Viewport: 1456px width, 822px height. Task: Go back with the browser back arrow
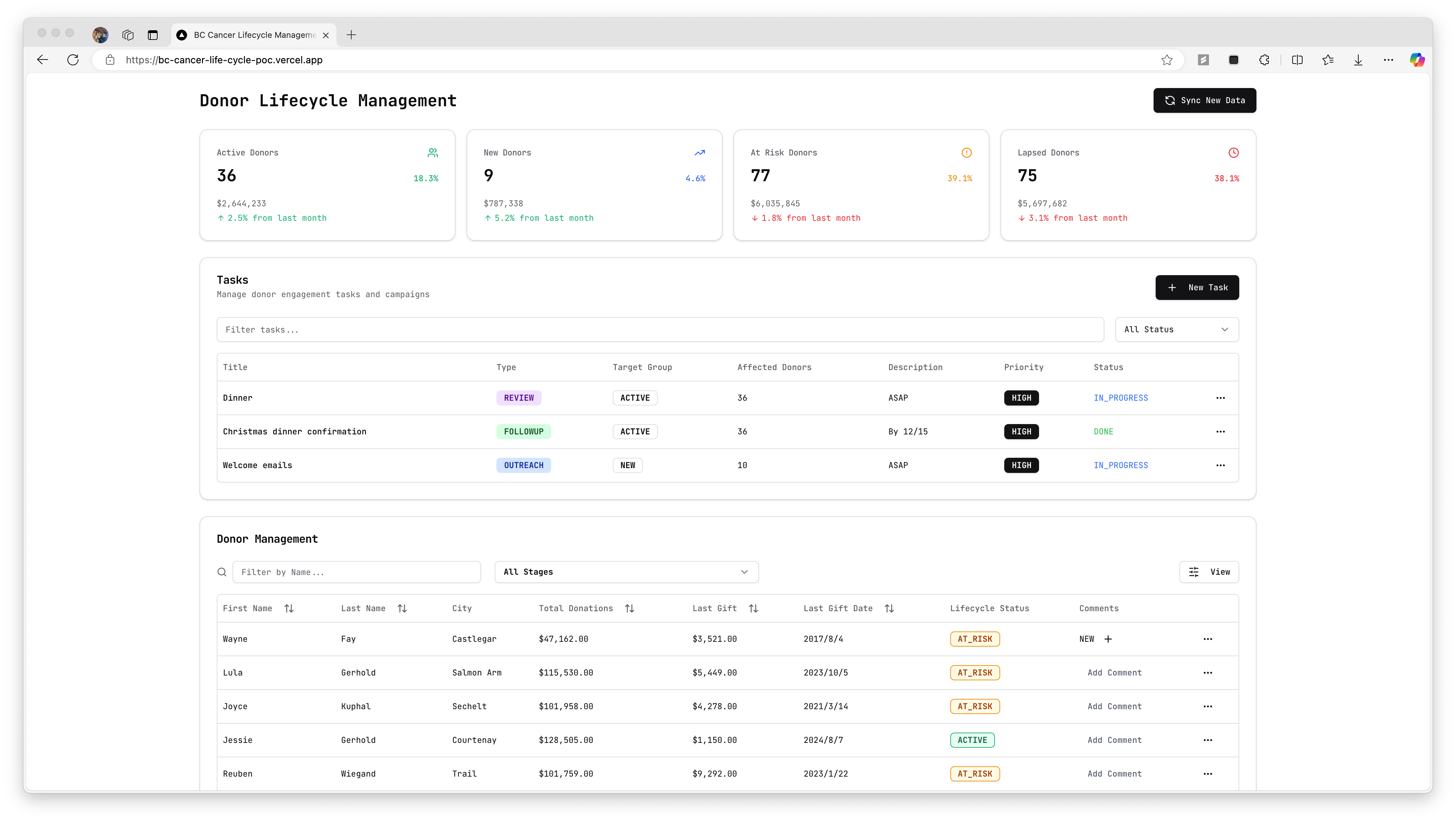(x=42, y=60)
